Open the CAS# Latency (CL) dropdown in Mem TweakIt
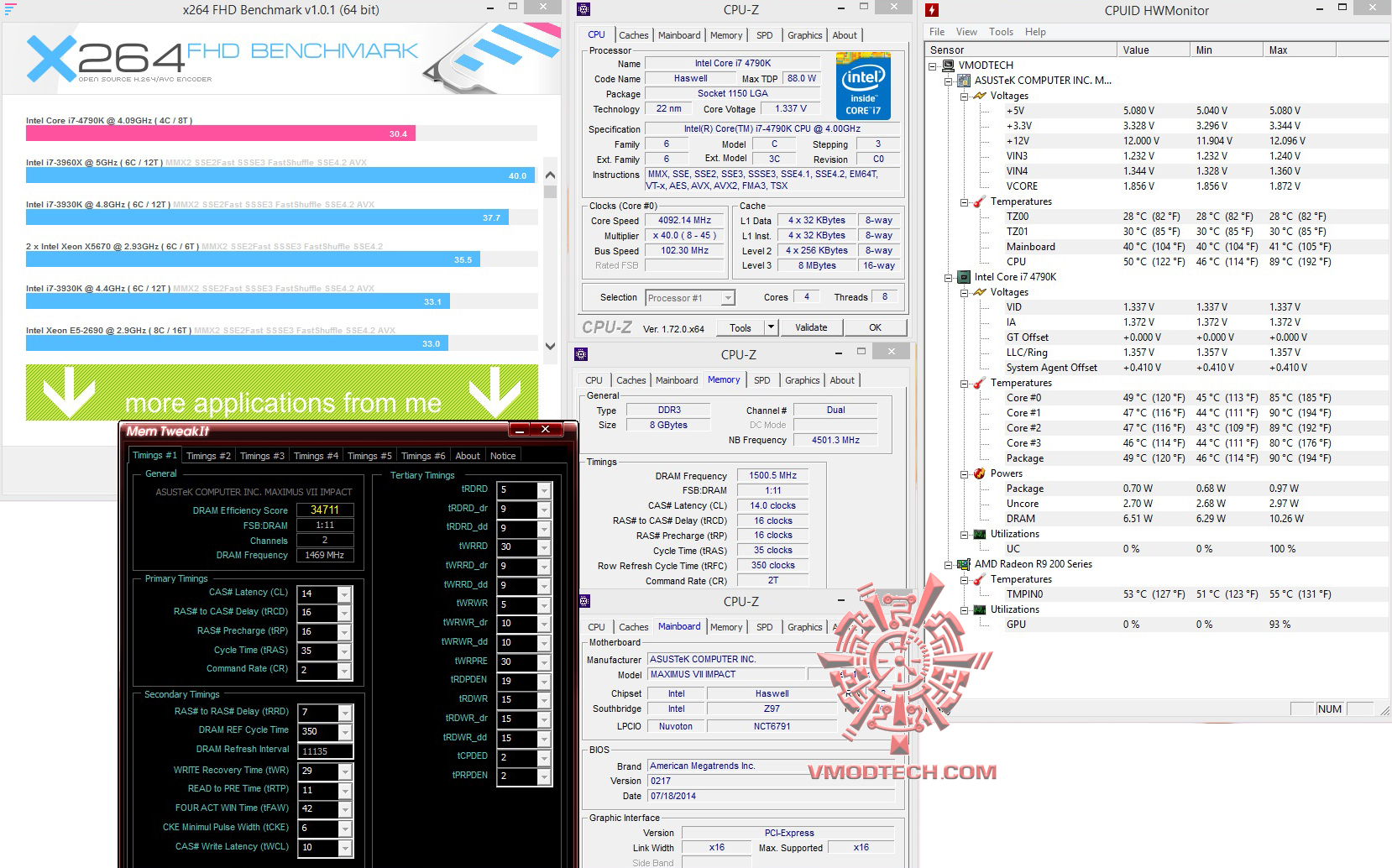The image size is (1392, 868). (344, 593)
